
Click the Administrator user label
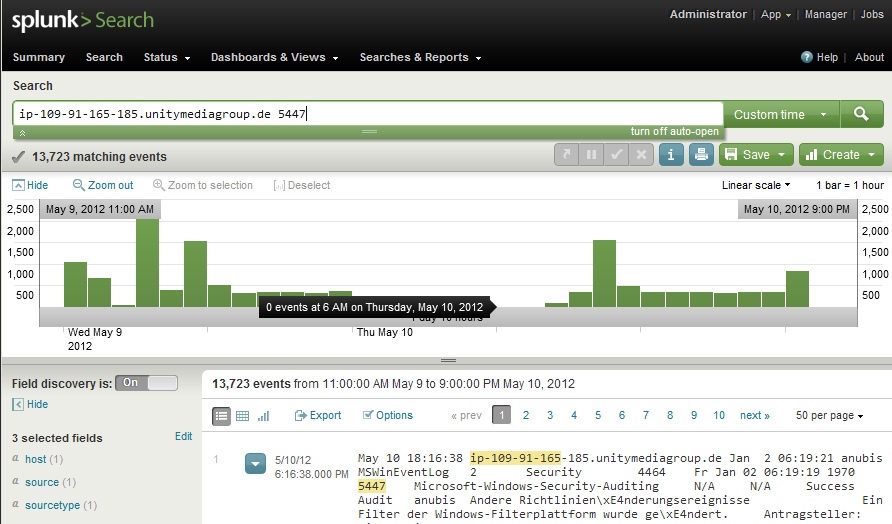coord(708,14)
